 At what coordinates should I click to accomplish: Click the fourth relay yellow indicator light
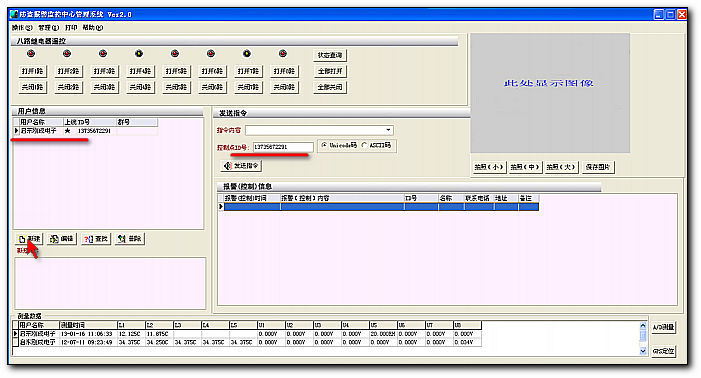[139, 54]
